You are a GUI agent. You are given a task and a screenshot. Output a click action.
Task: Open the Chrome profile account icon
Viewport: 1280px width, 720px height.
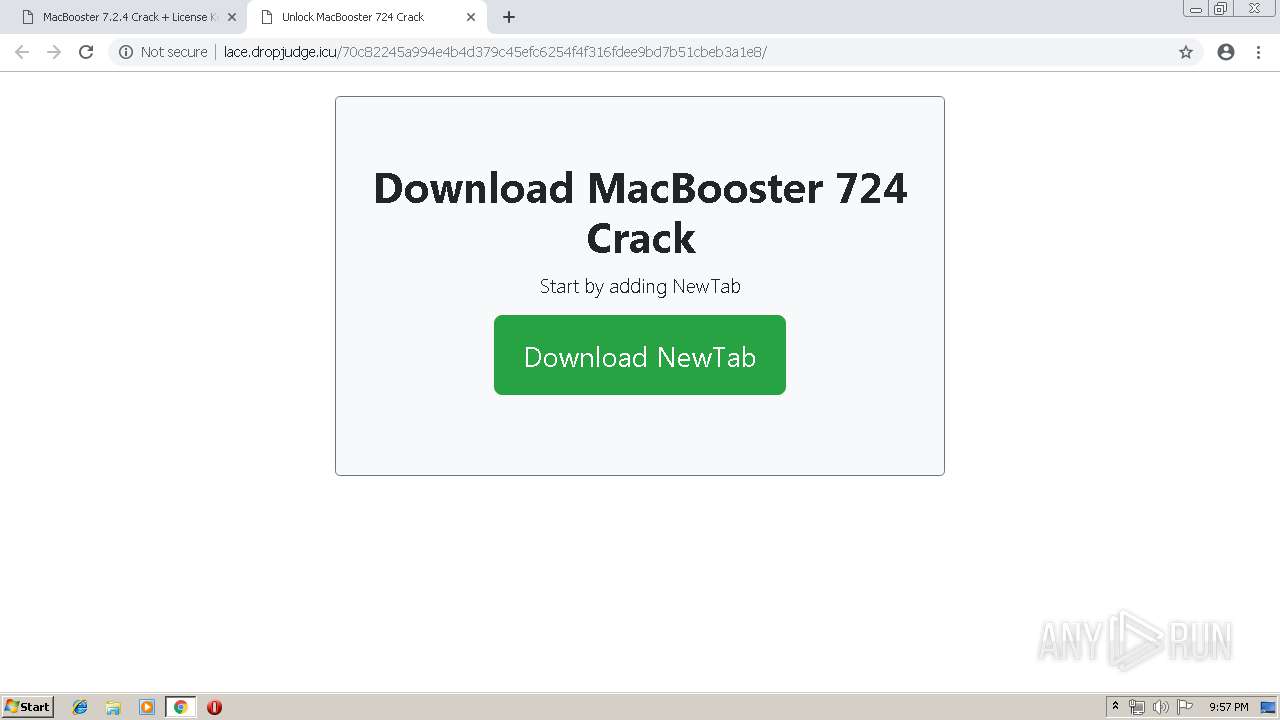(x=1226, y=52)
